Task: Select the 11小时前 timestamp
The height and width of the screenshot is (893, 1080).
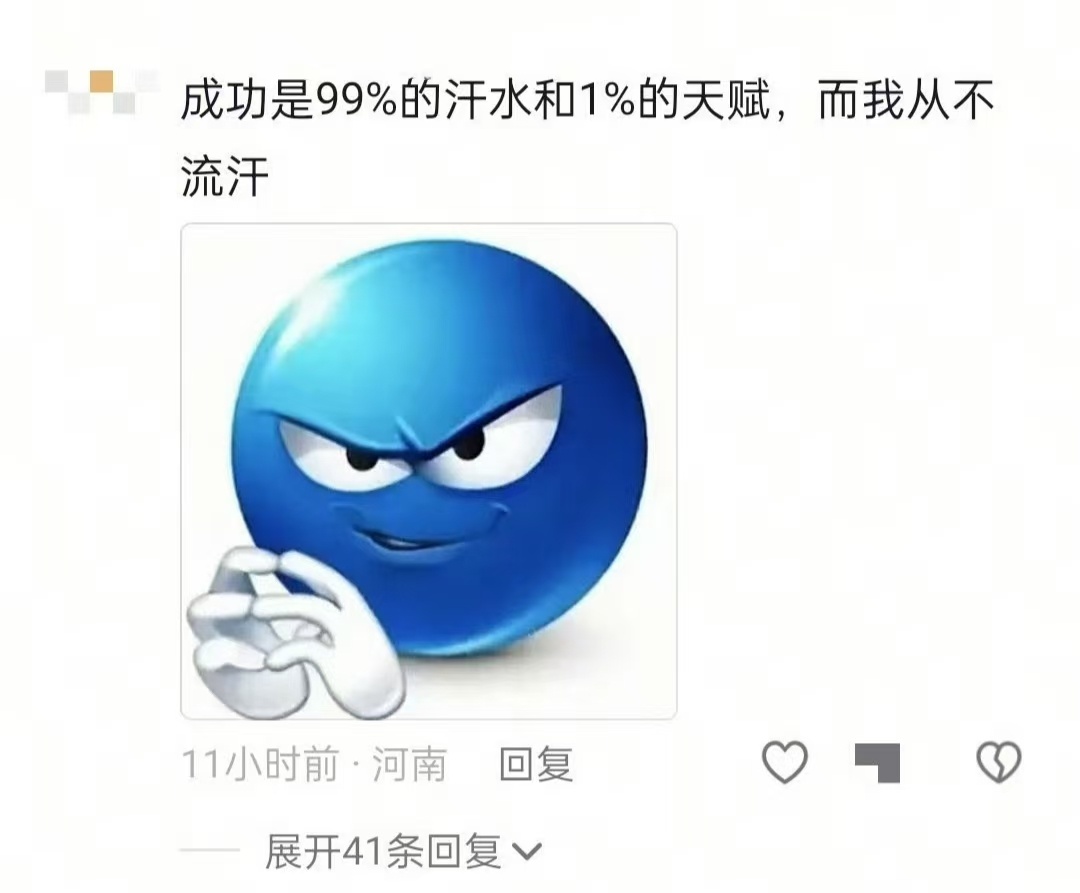Action: [x=261, y=764]
